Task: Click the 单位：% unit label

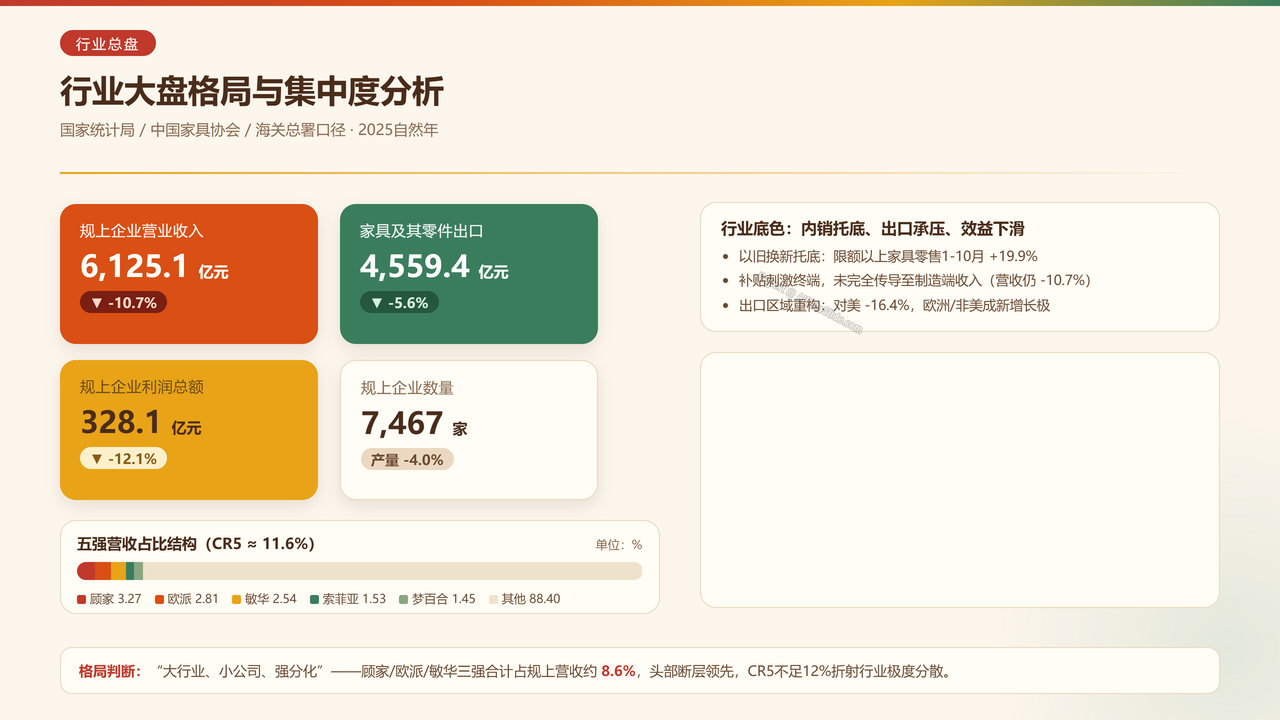Action: [x=619, y=545]
